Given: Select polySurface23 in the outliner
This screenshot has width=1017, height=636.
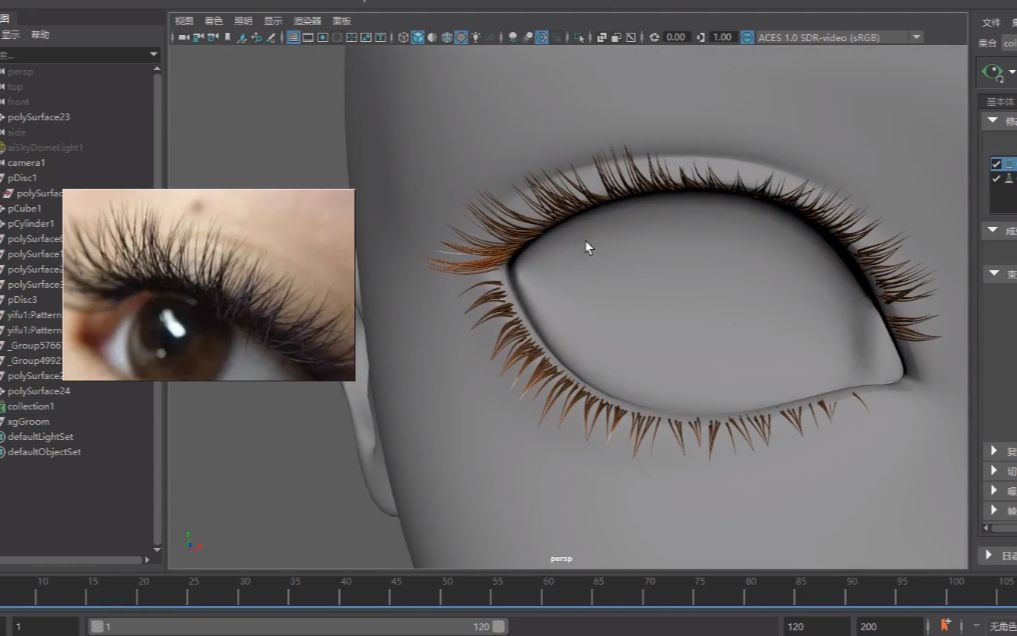Looking at the screenshot, I should (x=39, y=117).
